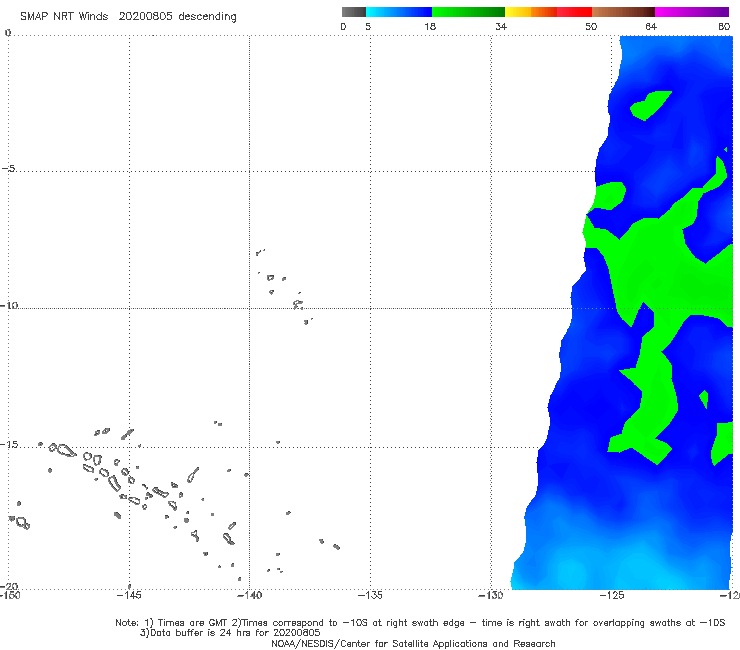Click the 'Times are GMT' note line
Screen dimensions: 740x650
(420, 623)
